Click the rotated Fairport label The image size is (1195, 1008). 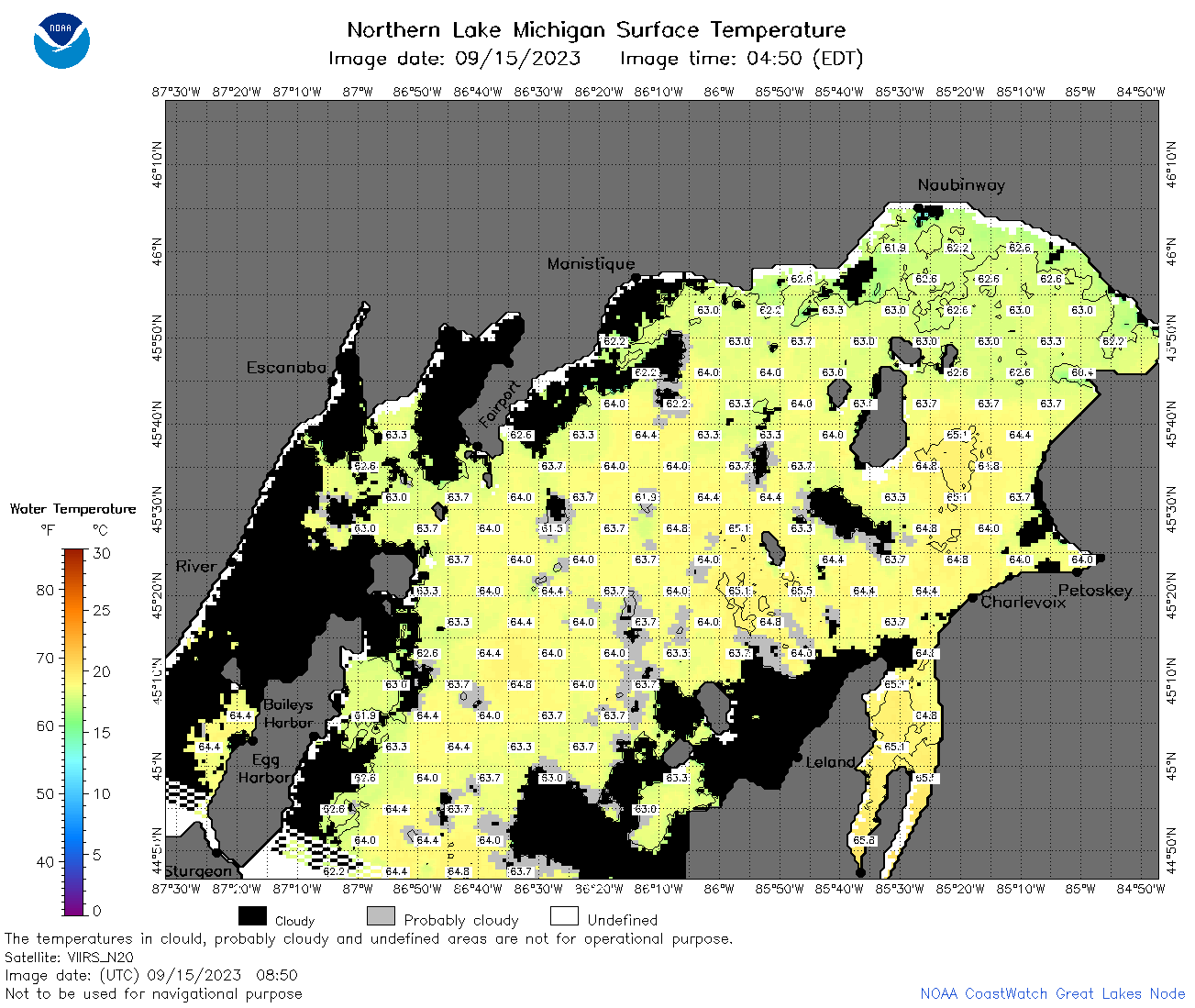click(500, 404)
